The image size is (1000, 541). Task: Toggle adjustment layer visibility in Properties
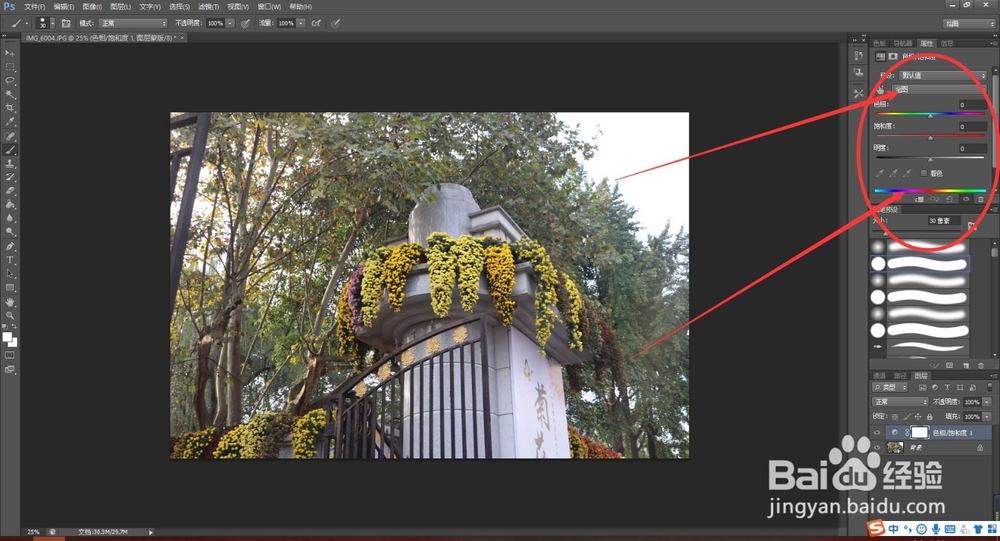tap(966, 200)
